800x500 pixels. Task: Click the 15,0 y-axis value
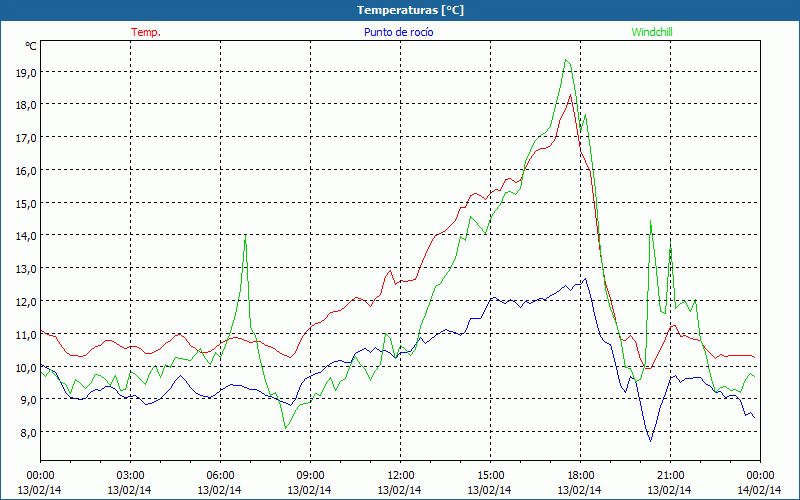[x=26, y=204]
